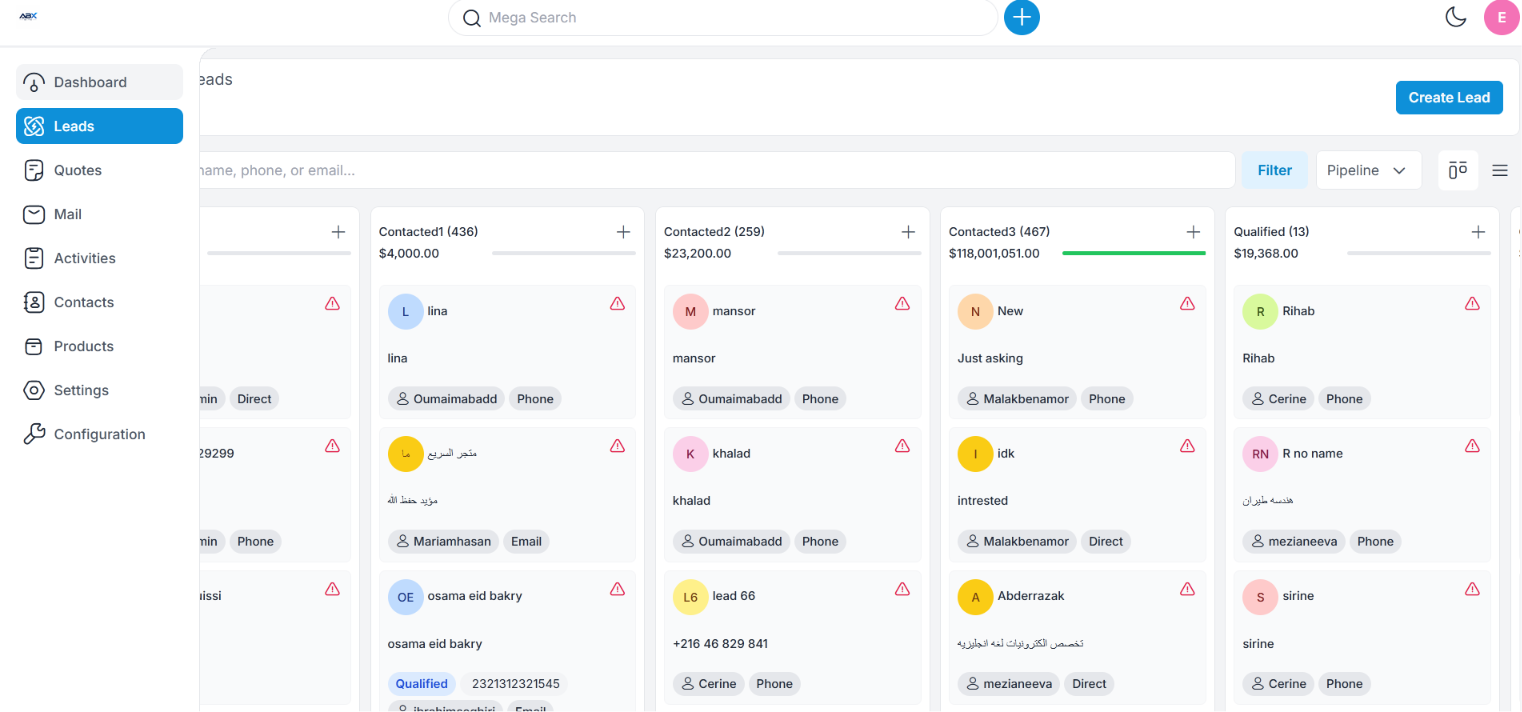Open Contacts in the sidebar
Viewport: 1522px width, 712px height.
pyautogui.click(x=99, y=302)
